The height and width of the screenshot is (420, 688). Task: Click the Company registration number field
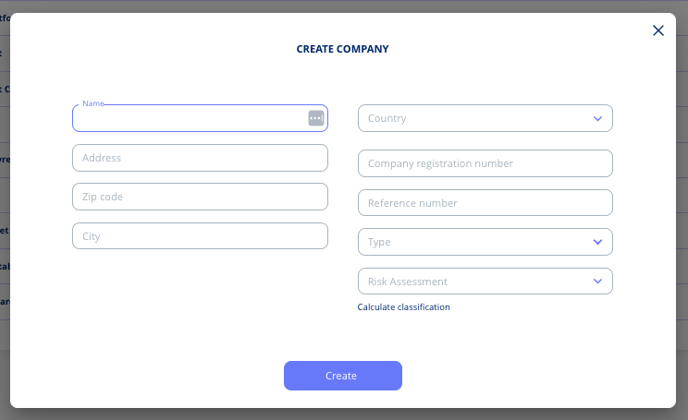click(485, 163)
